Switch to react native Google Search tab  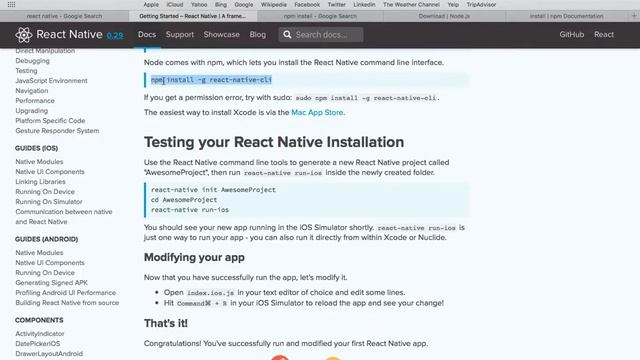[64, 16]
